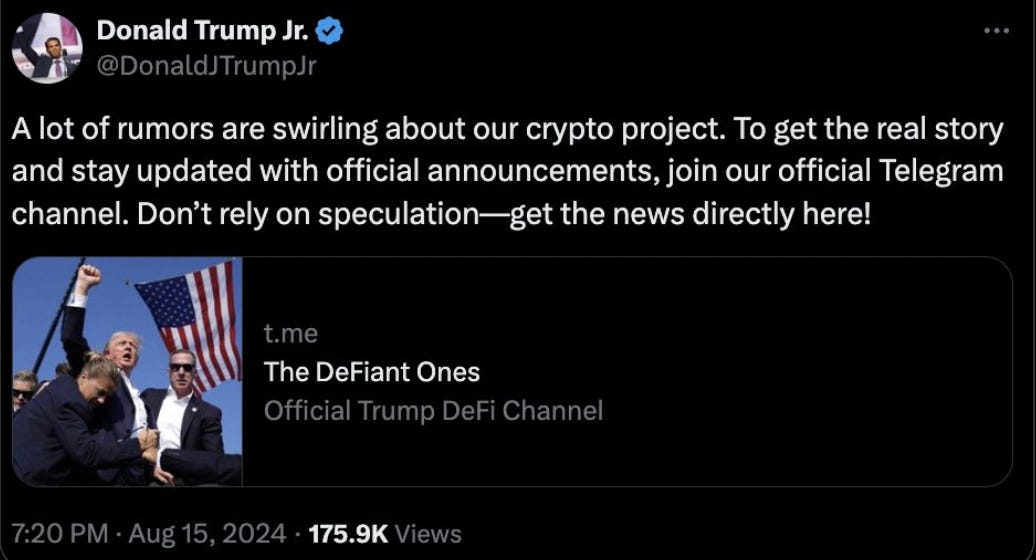Screen dimensions: 1036x560
Task: Click the Donald Trump Jr. display name
Action: tap(205, 32)
